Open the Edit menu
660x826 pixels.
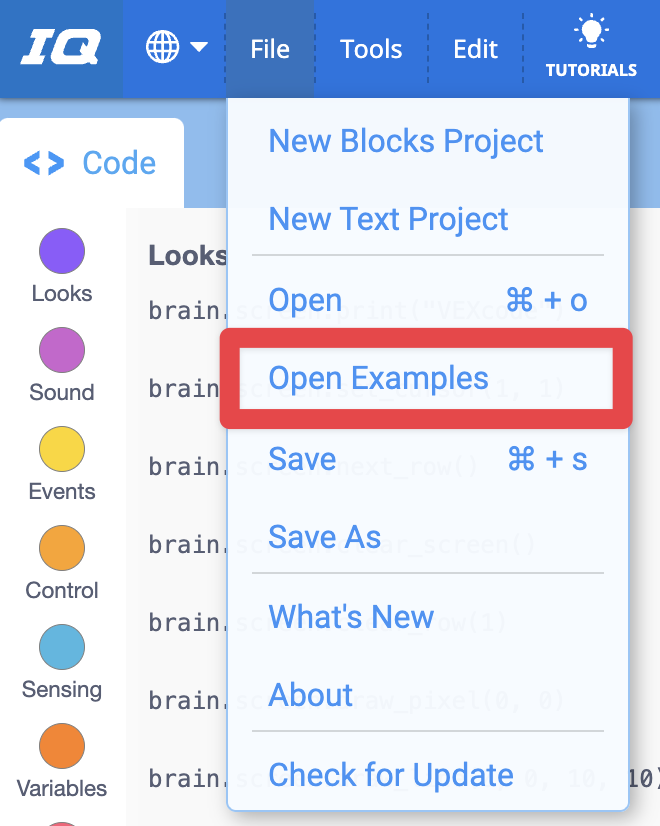point(475,47)
